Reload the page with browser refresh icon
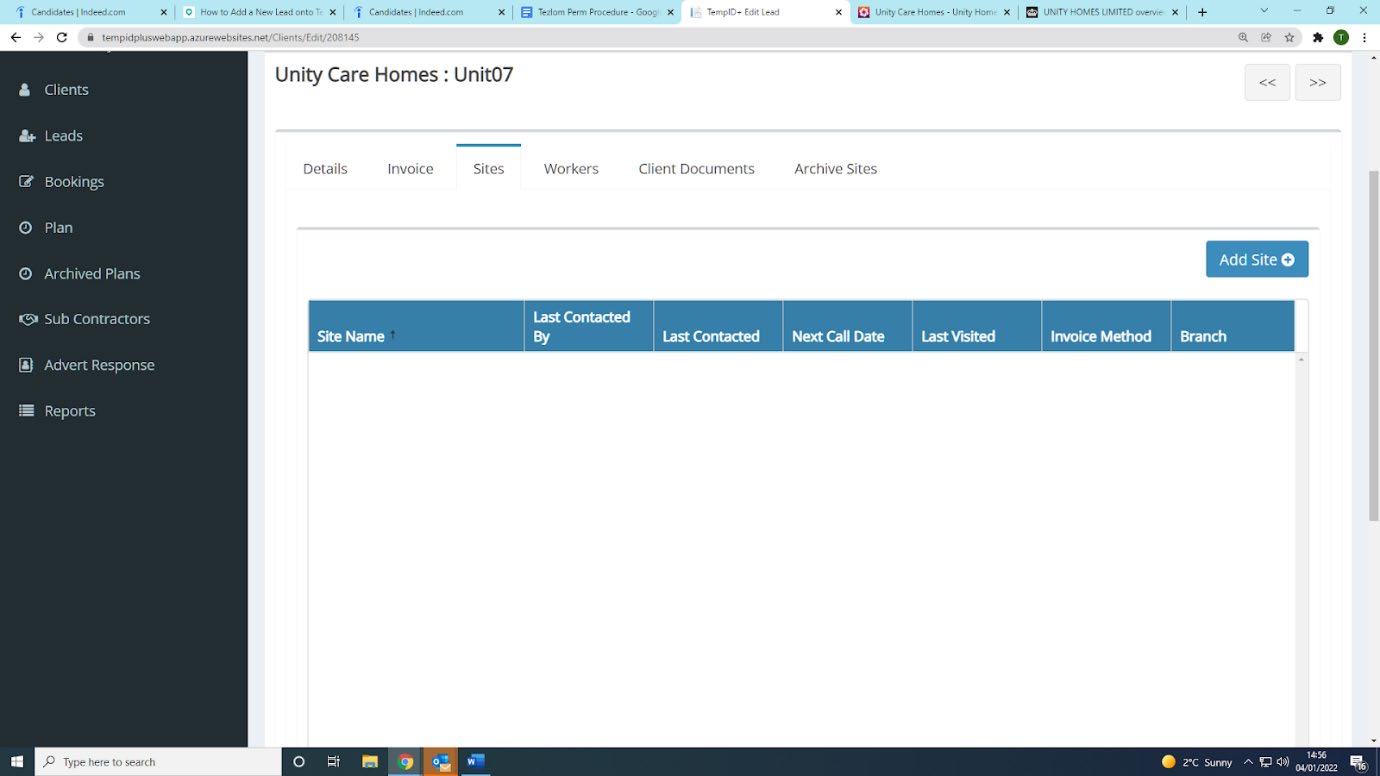 click(62, 37)
